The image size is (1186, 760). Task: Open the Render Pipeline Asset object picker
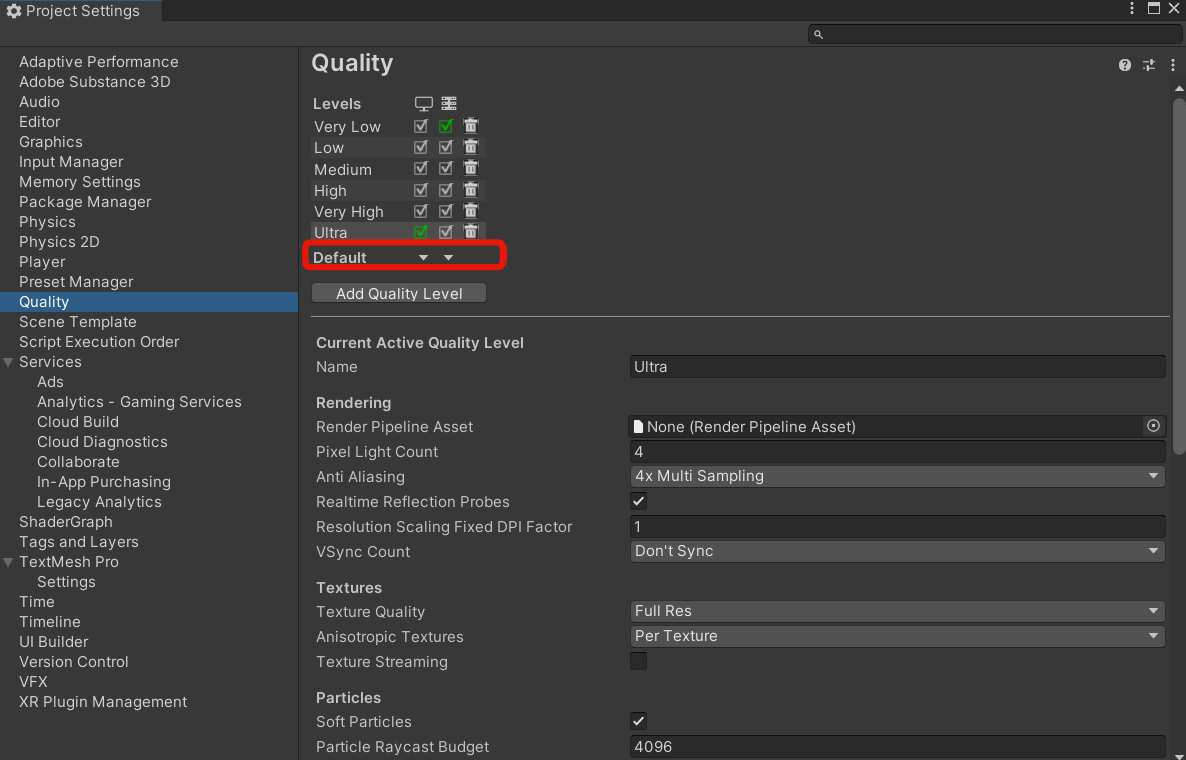coord(1154,426)
